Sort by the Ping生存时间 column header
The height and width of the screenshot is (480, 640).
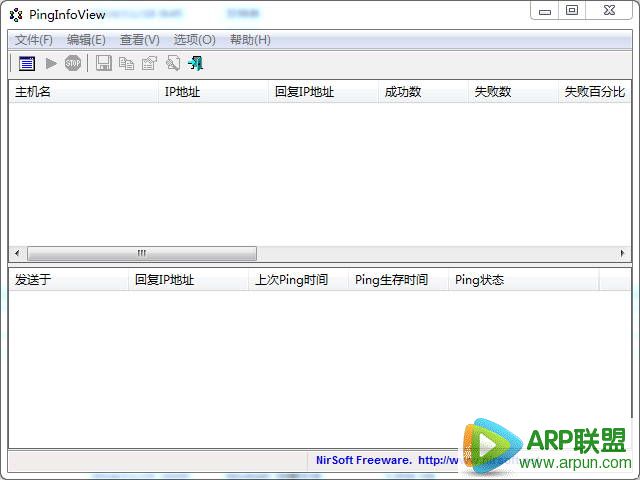tap(398, 280)
